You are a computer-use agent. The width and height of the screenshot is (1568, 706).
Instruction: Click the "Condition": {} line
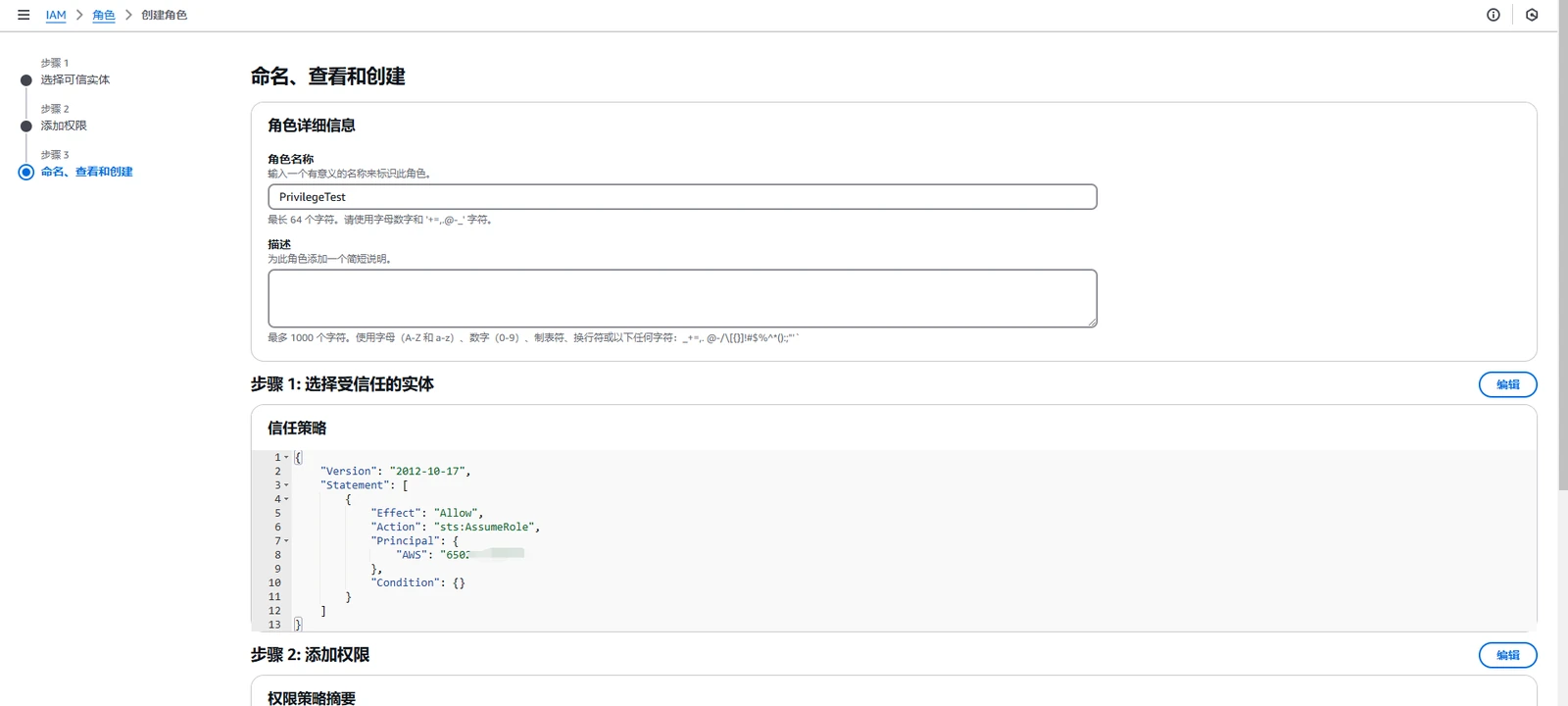coord(418,582)
